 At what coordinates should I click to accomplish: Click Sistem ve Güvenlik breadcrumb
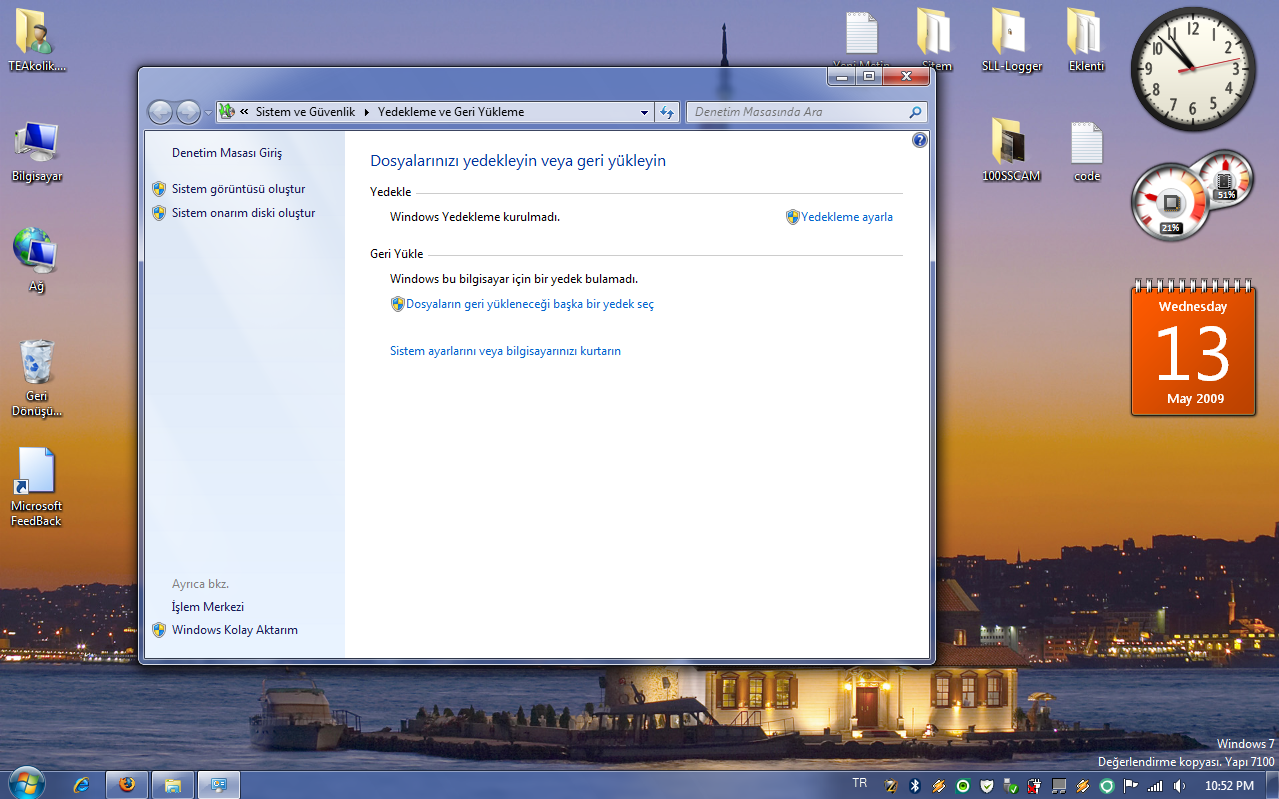(x=305, y=112)
